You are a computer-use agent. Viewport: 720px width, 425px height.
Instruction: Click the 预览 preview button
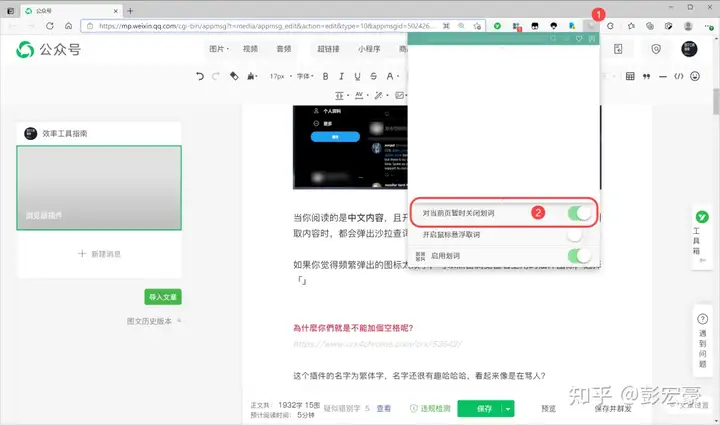pyautogui.click(x=548, y=408)
